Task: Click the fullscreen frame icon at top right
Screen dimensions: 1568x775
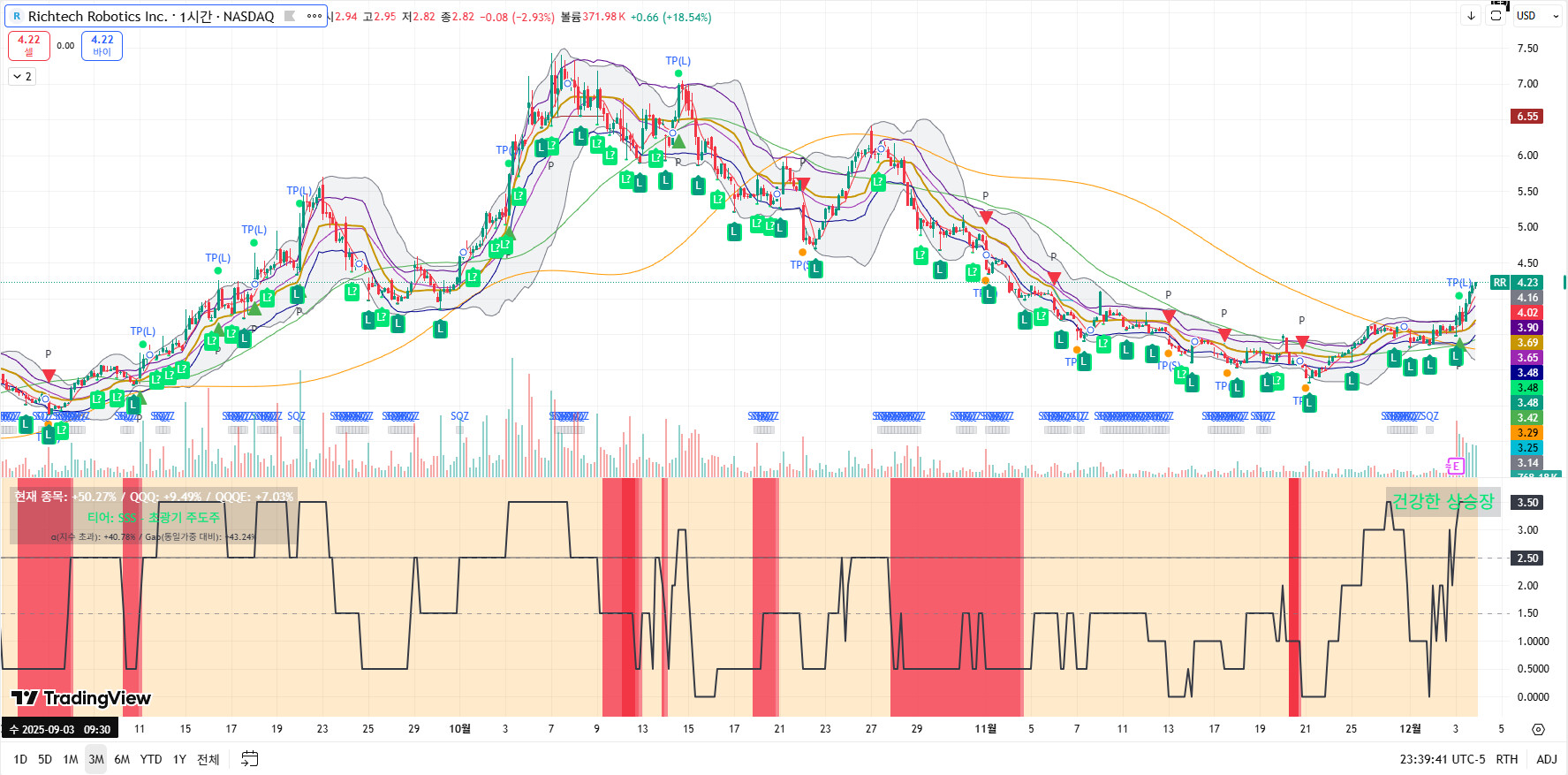Action: click(1496, 16)
